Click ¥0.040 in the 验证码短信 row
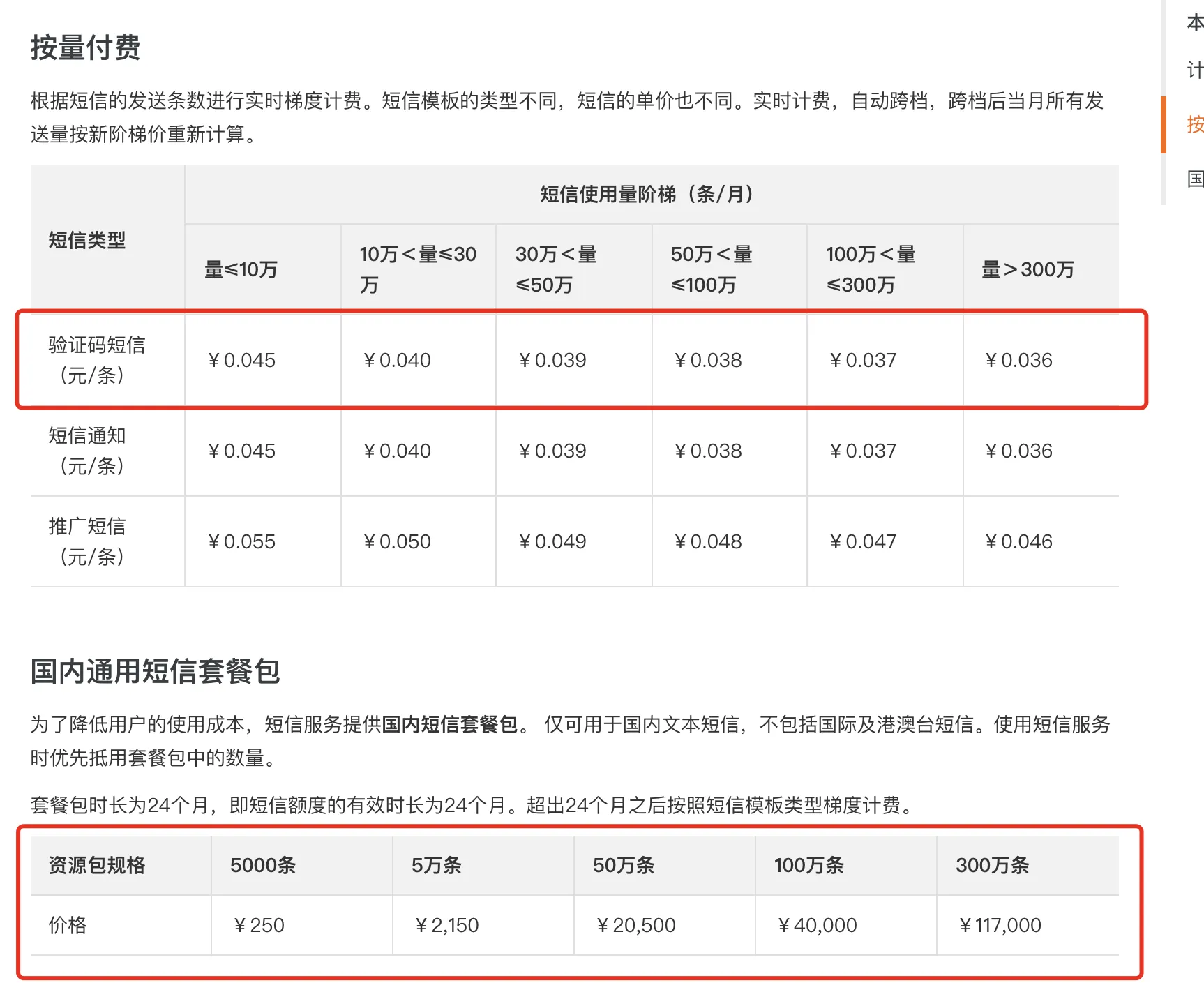This screenshot has width=1204, height=1006. pyautogui.click(x=396, y=360)
